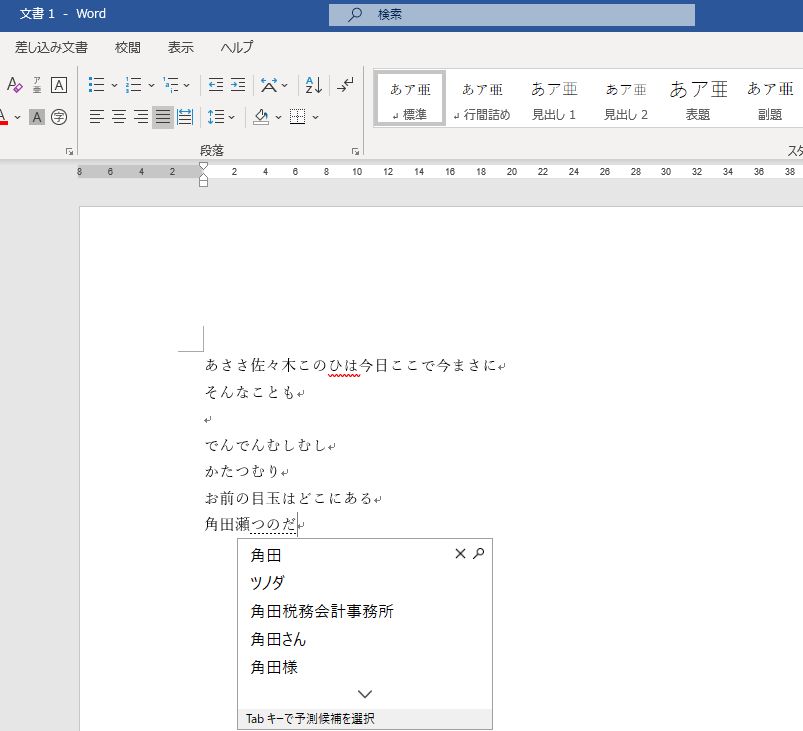Click the 検索 search box

point(512,15)
